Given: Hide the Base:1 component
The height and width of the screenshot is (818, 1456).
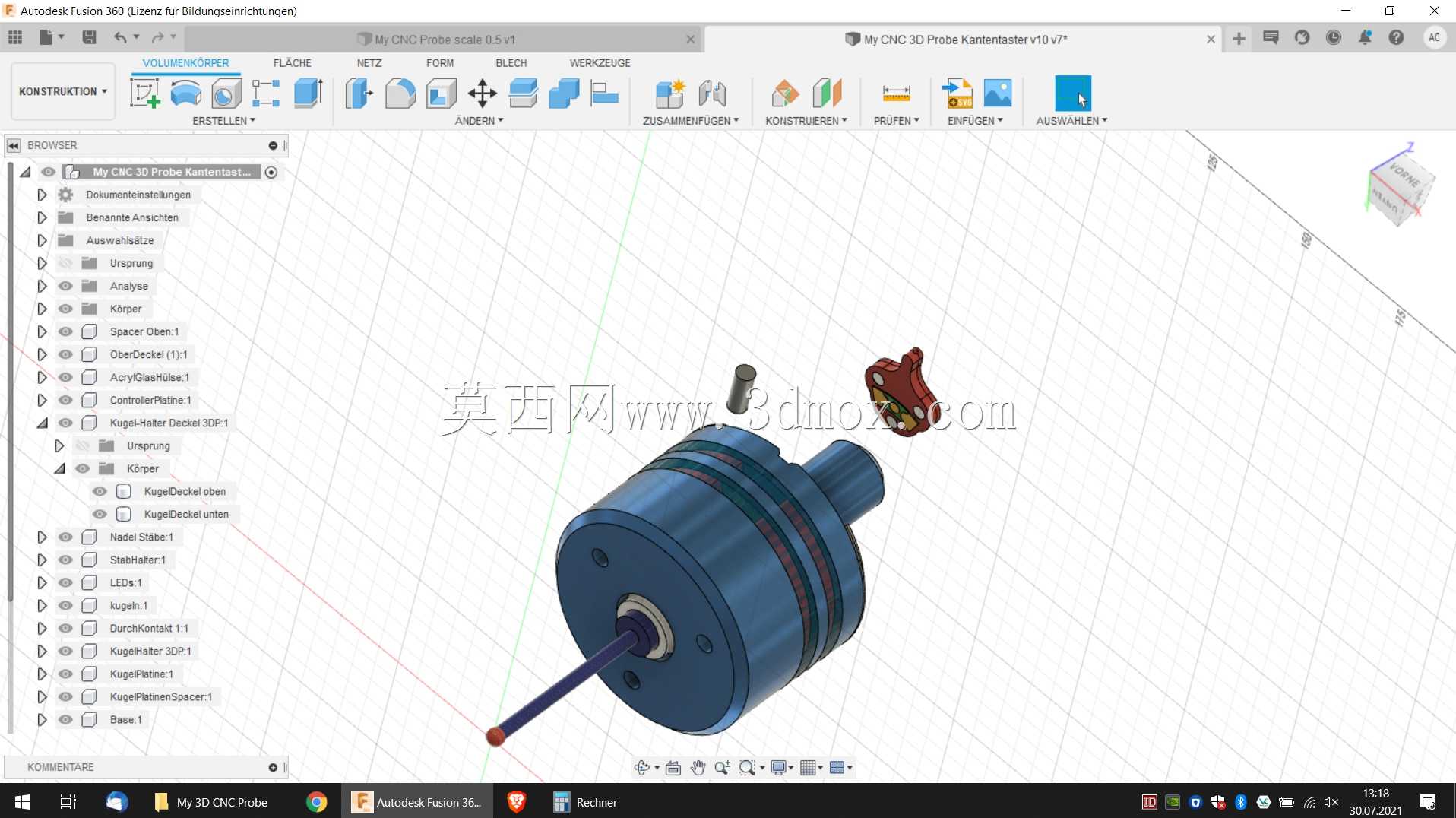Looking at the screenshot, I should point(66,719).
